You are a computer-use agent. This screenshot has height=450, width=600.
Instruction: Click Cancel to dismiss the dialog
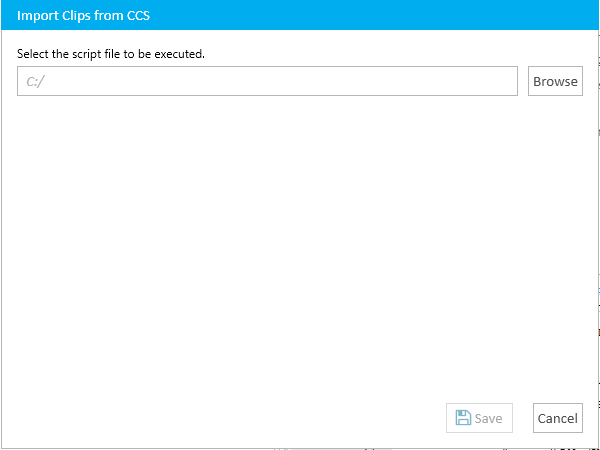click(x=558, y=418)
